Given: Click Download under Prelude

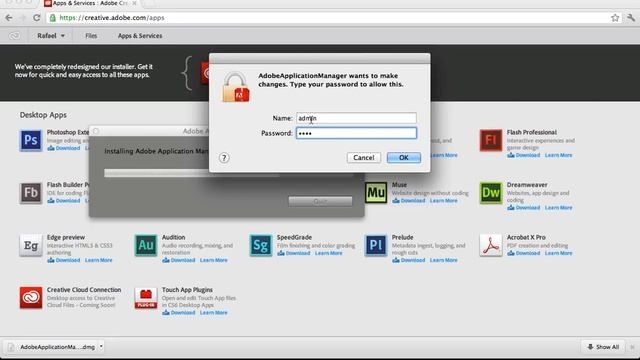Looking at the screenshot, I should point(409,260).
